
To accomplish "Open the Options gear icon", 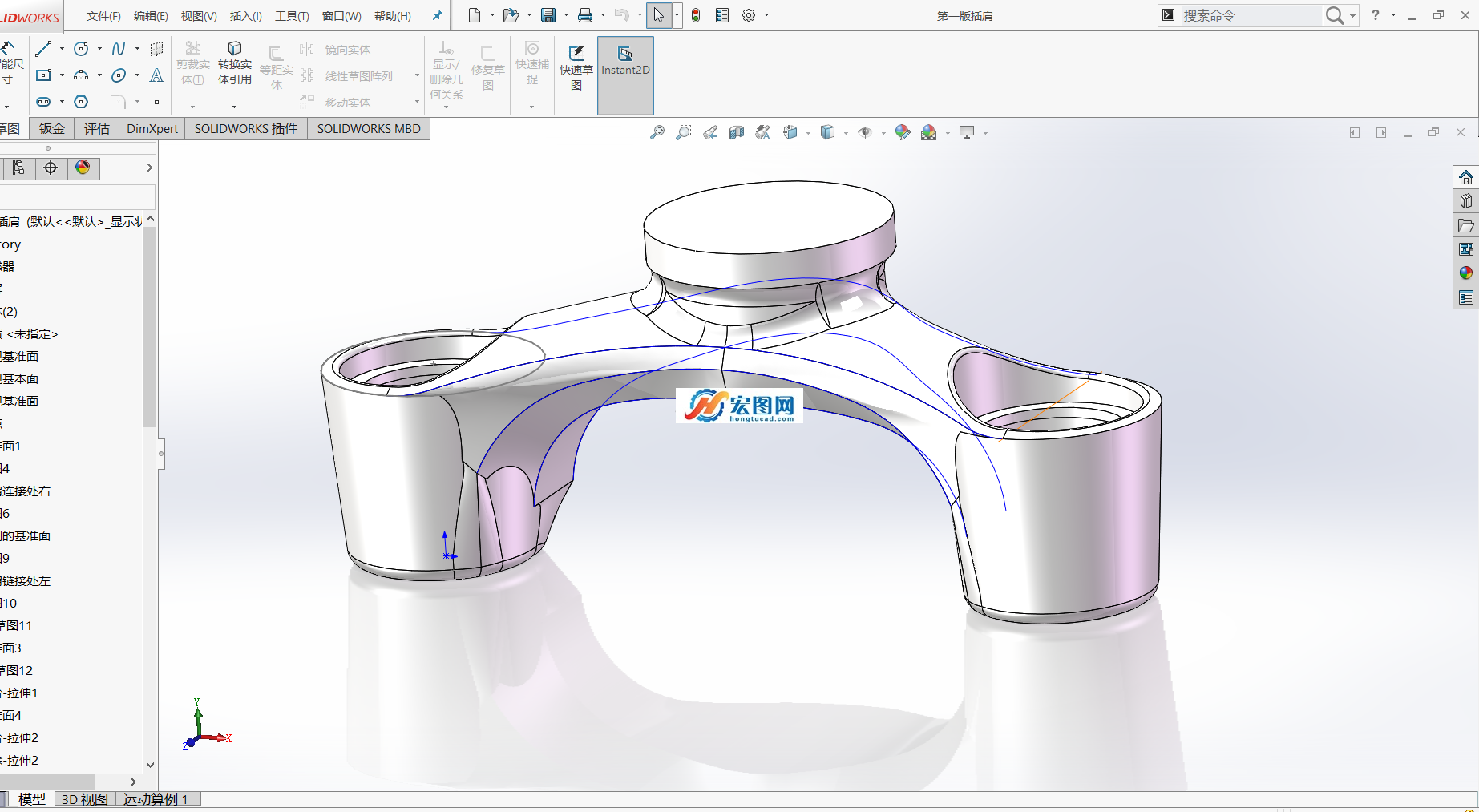I will click(749, 15).
